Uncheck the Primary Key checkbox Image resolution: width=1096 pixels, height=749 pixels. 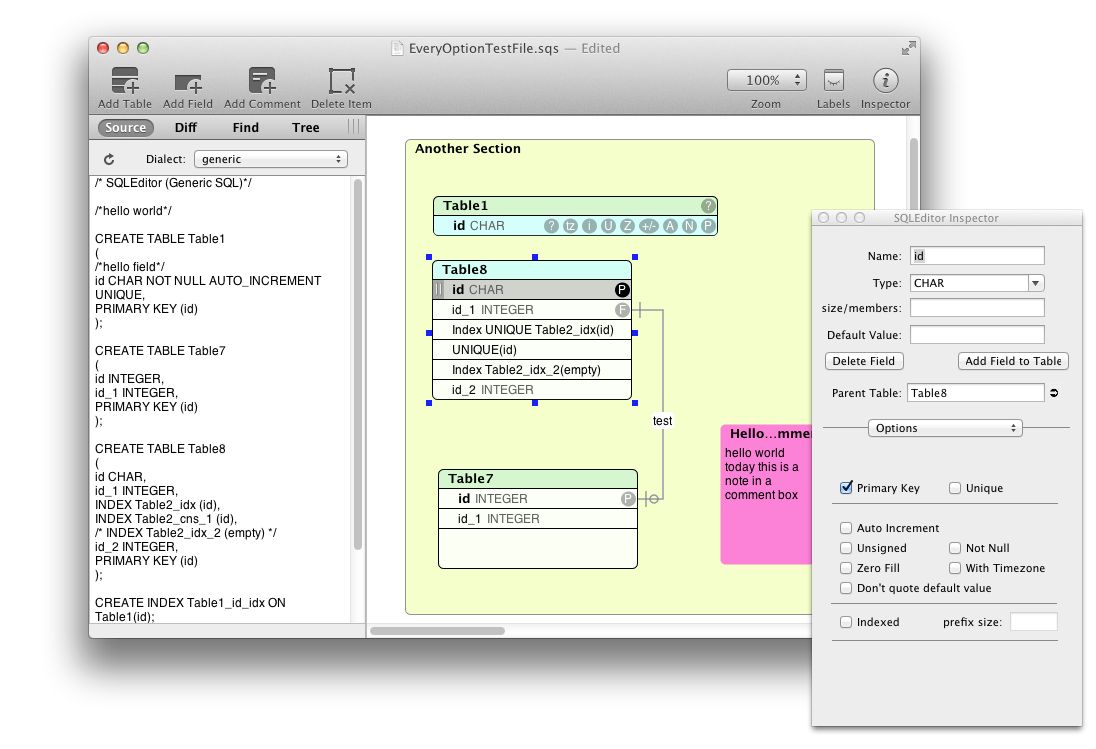coord(845,488)
